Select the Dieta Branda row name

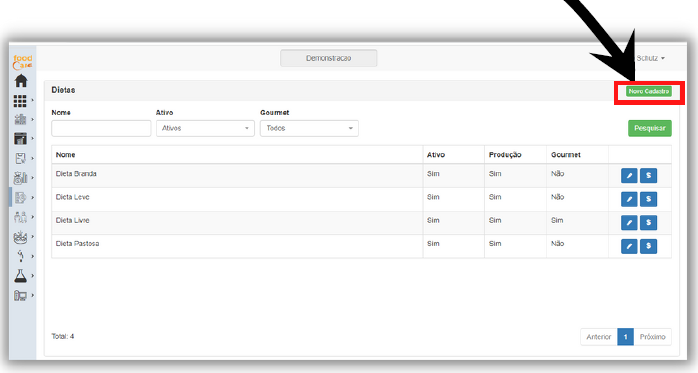click(x=76, y=174)
